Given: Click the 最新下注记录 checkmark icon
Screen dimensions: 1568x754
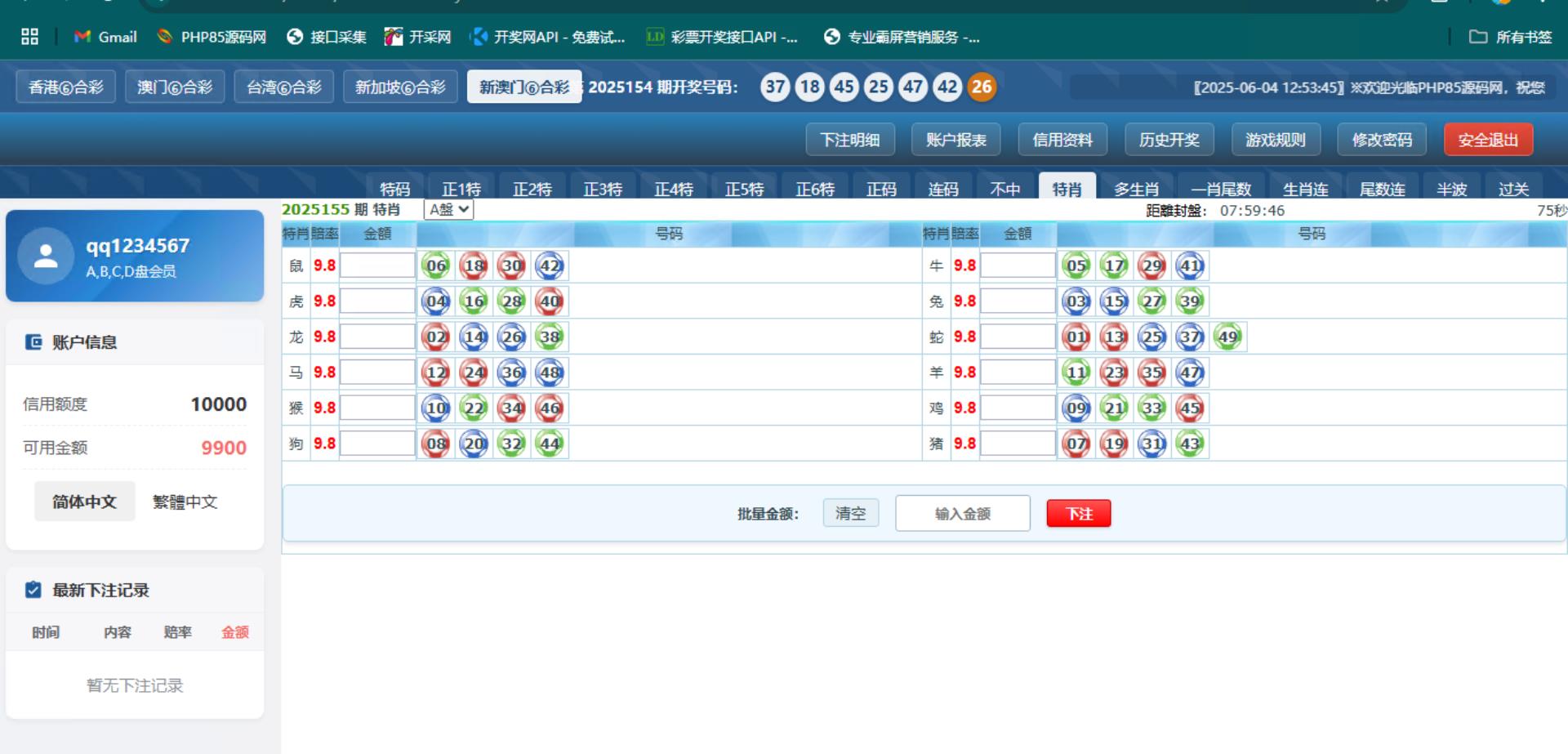Looking at the screenshot, I should click(x=33, y=590).
